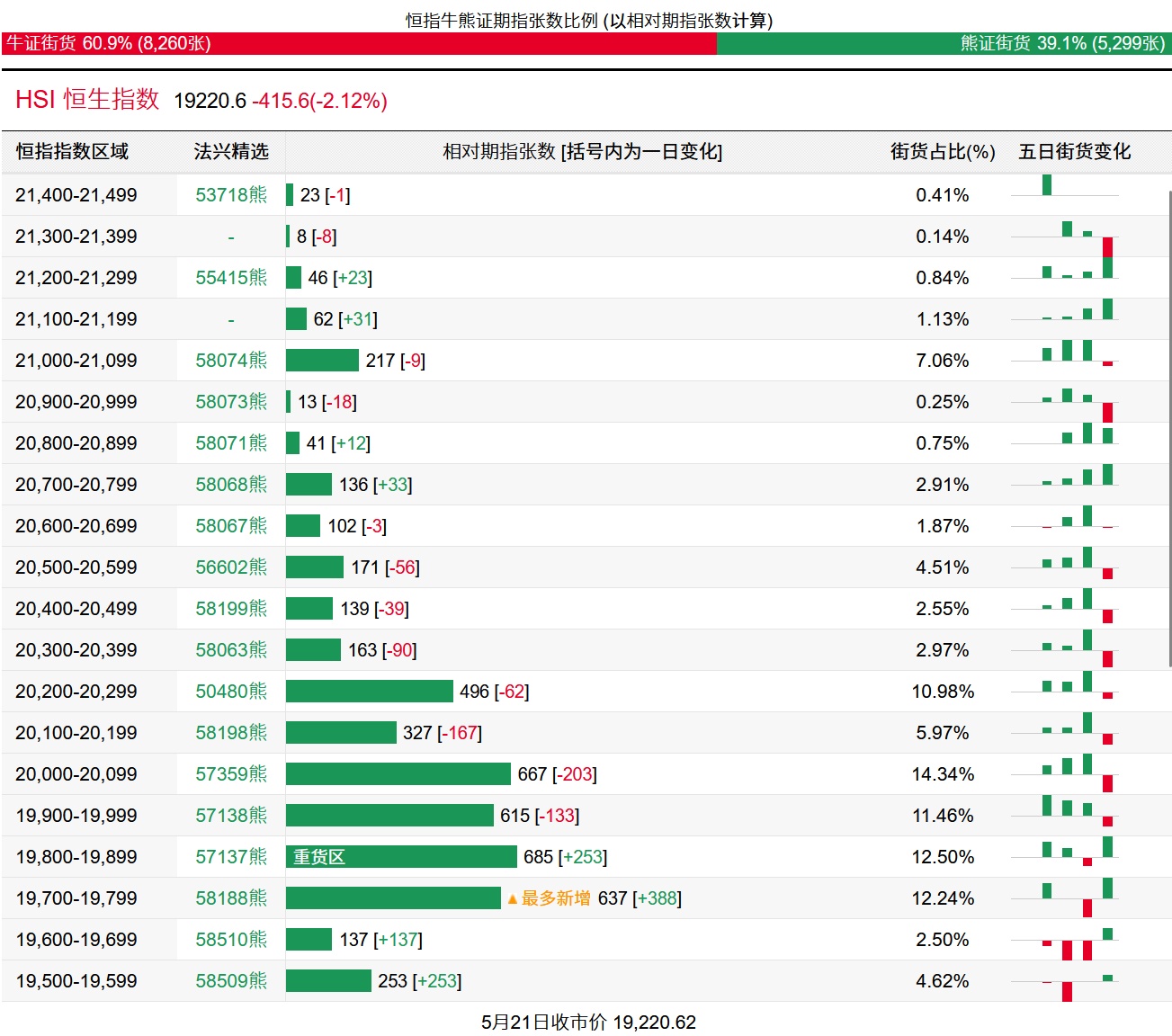Image resolution: width=1172 pixels, height=1036 pixels.
Task: Click the 街货占比(%) column header
Action: [x=943, y=152]
